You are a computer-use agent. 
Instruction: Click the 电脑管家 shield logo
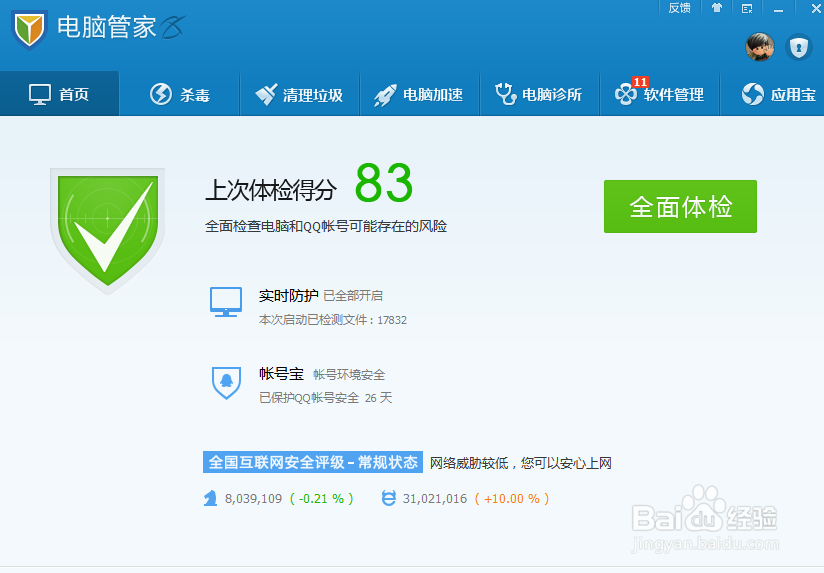point(29,29)
